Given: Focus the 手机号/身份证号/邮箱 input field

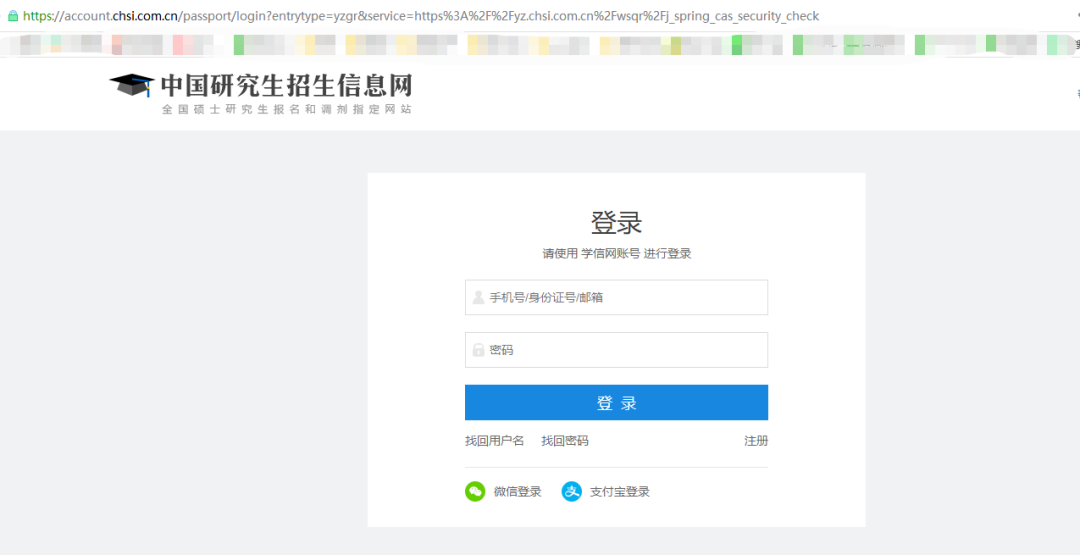Looking at the screenshot, I should tap(625, 298).
